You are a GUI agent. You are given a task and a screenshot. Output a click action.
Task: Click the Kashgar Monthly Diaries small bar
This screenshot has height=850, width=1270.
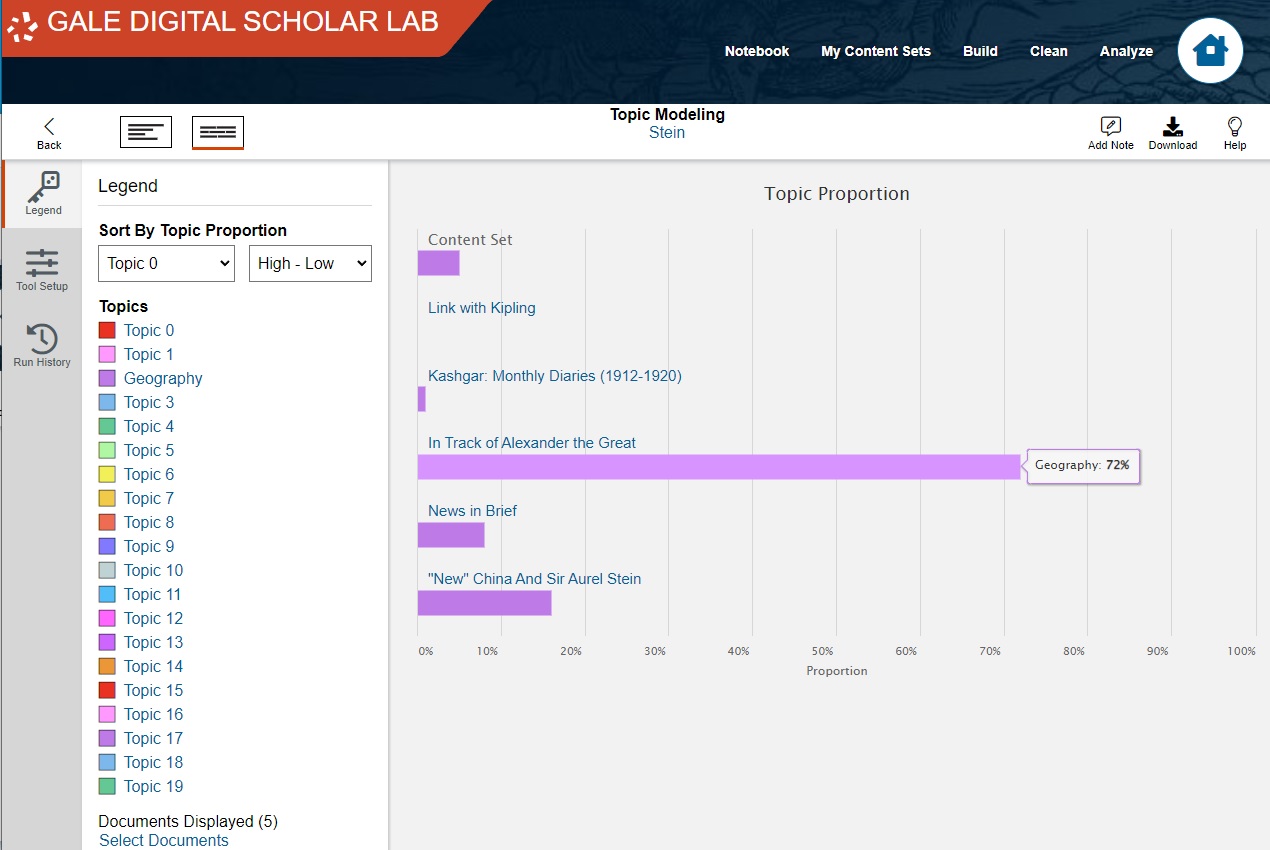point(421,399)
